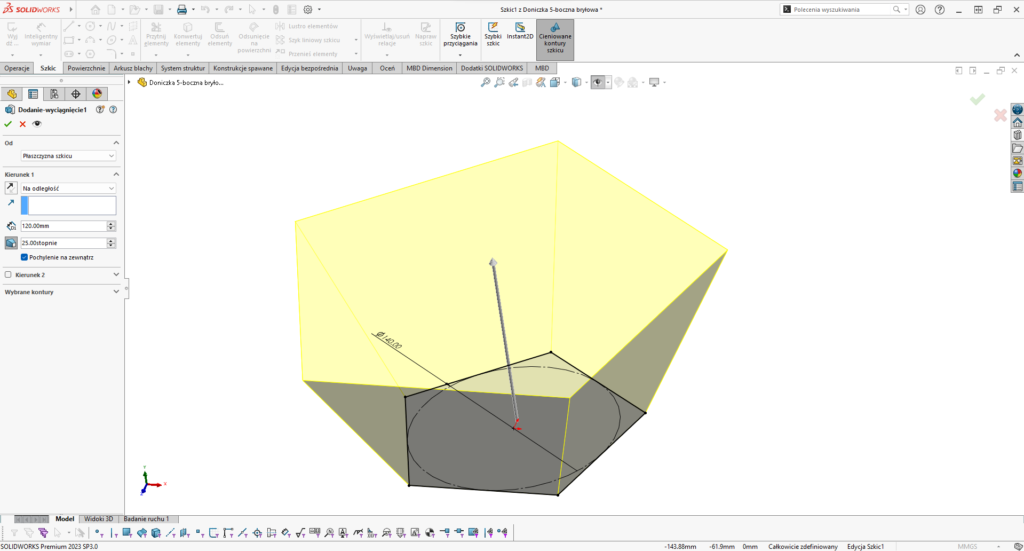Toggle the detailed preview eye icon
The image size is (1024, 551).
click(37, 124)
